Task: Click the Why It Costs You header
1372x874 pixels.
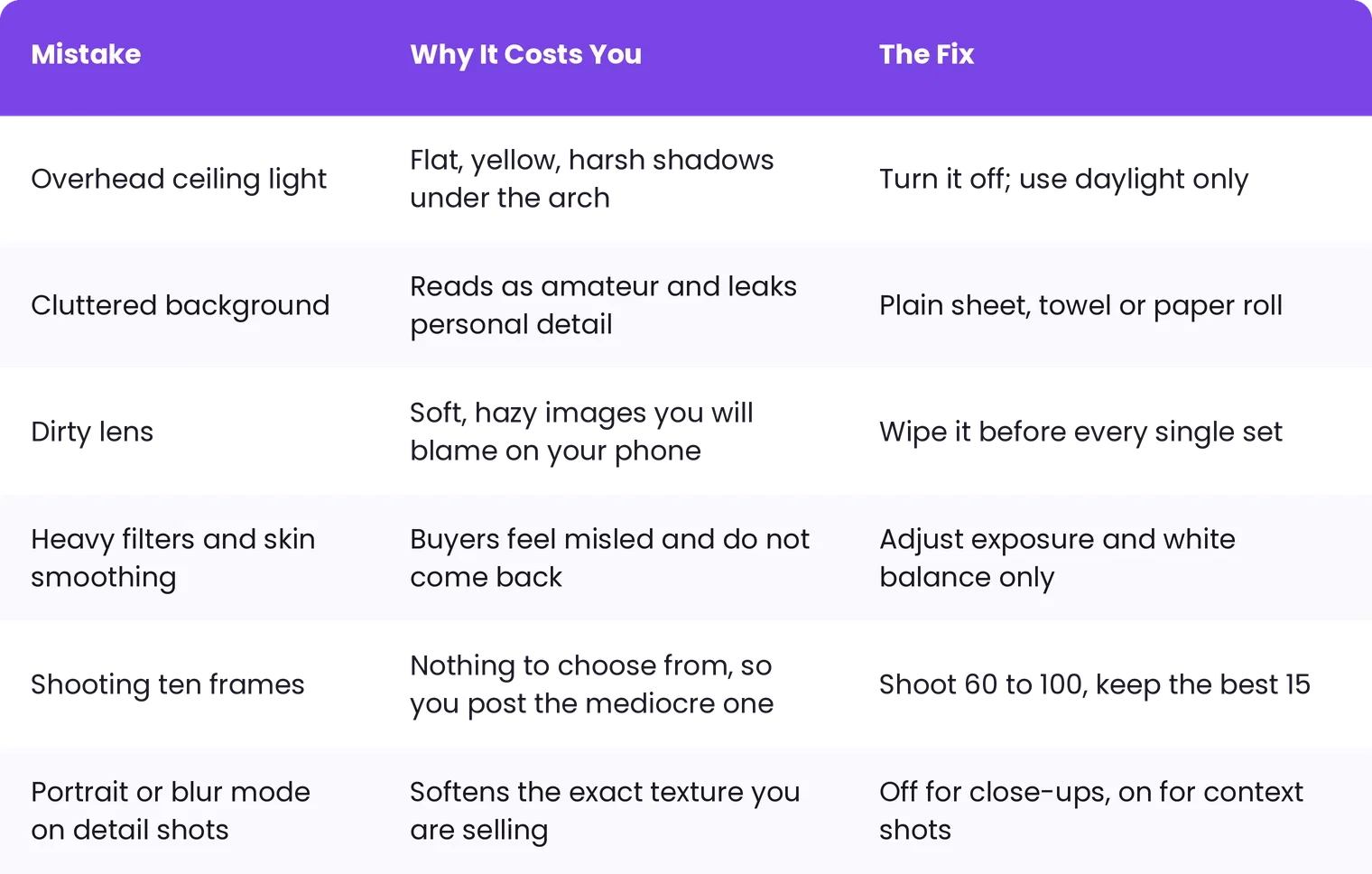Action: [x=525, y=55]
